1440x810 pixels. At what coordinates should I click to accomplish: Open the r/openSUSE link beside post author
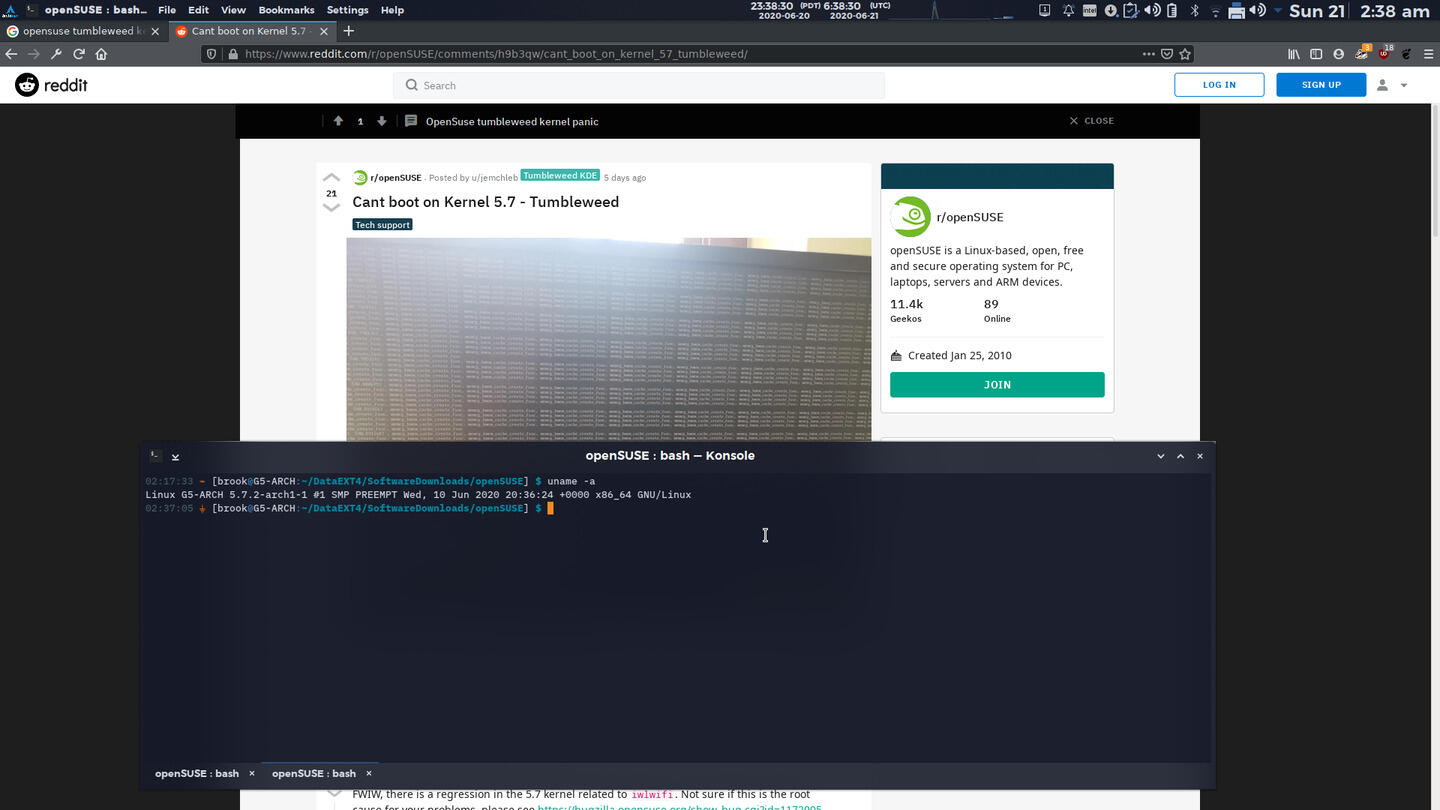pos(396,178)
